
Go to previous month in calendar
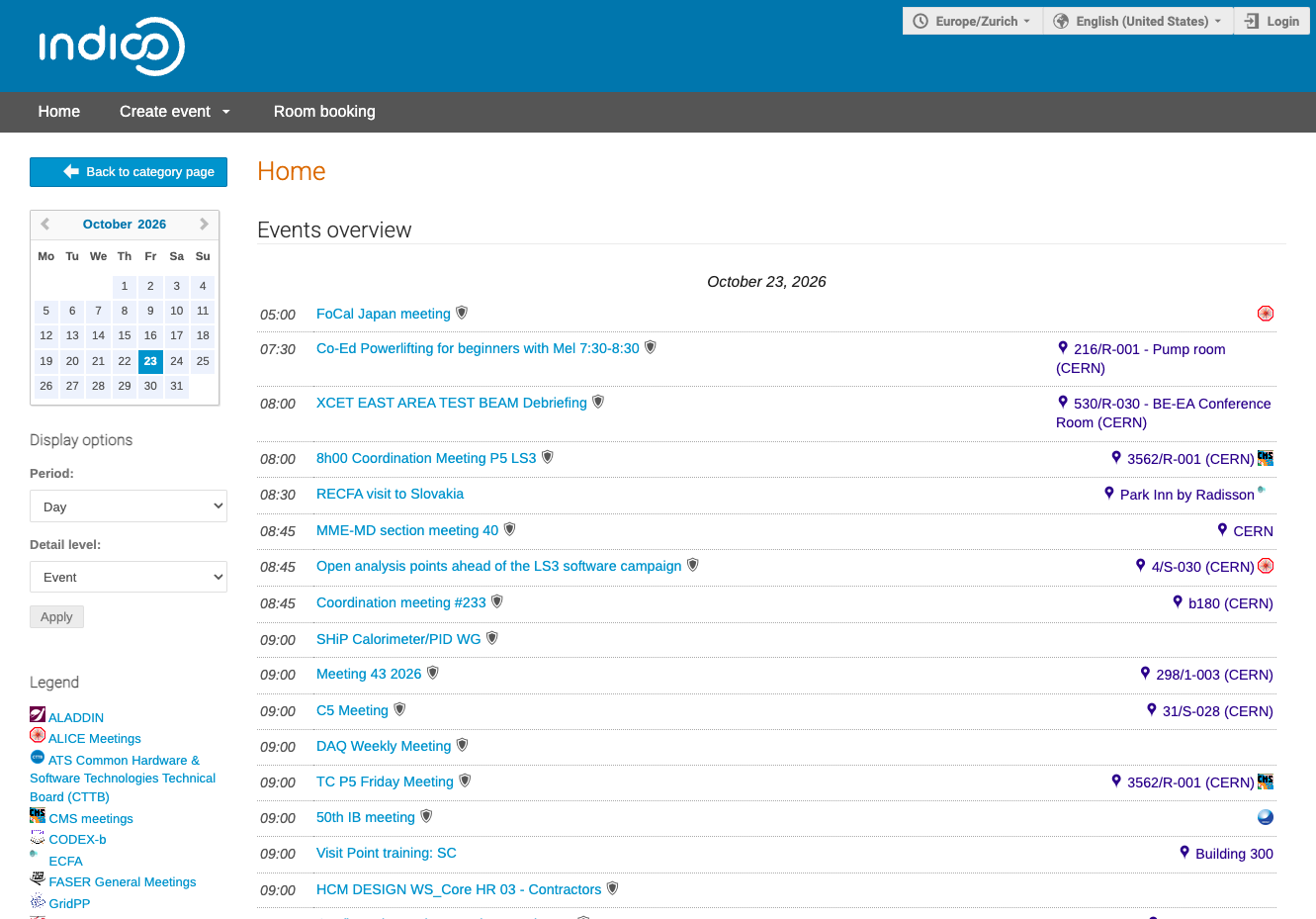(44, 225)
